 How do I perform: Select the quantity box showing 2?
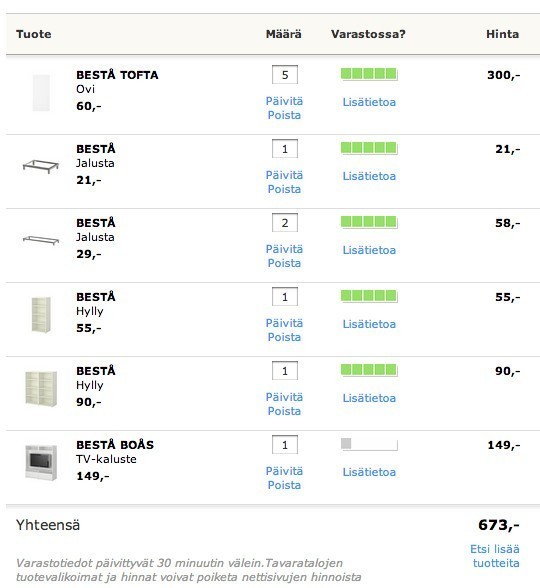tap(285, 223)
